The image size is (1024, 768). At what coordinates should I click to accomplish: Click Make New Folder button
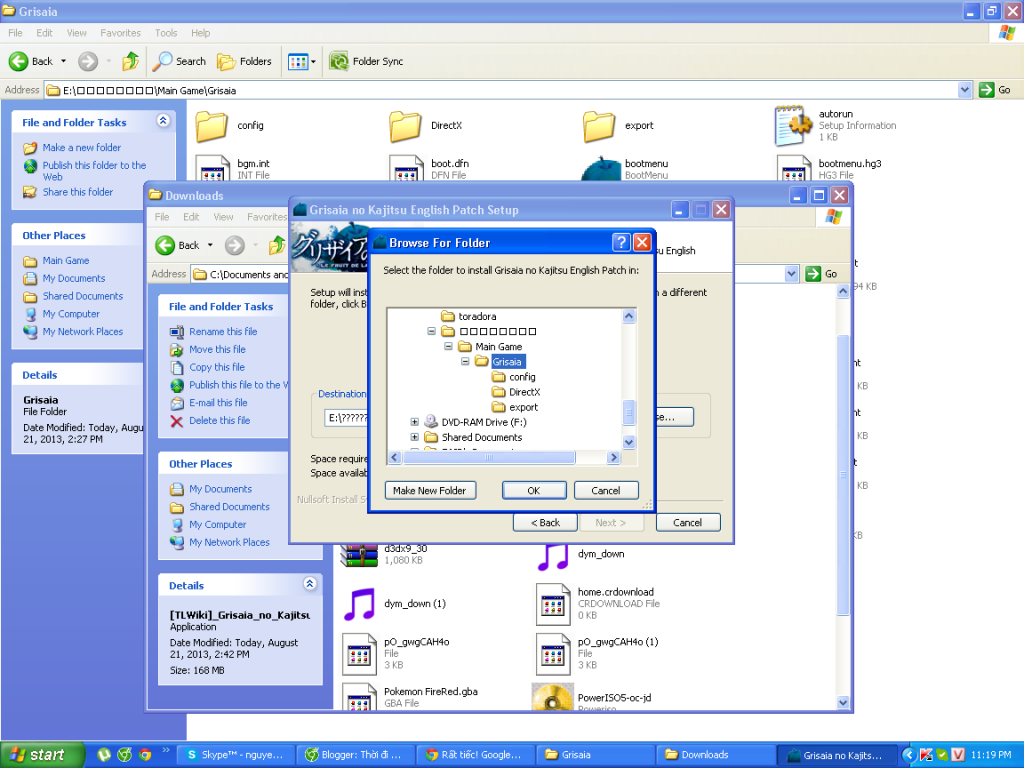[x=430, y=490]
